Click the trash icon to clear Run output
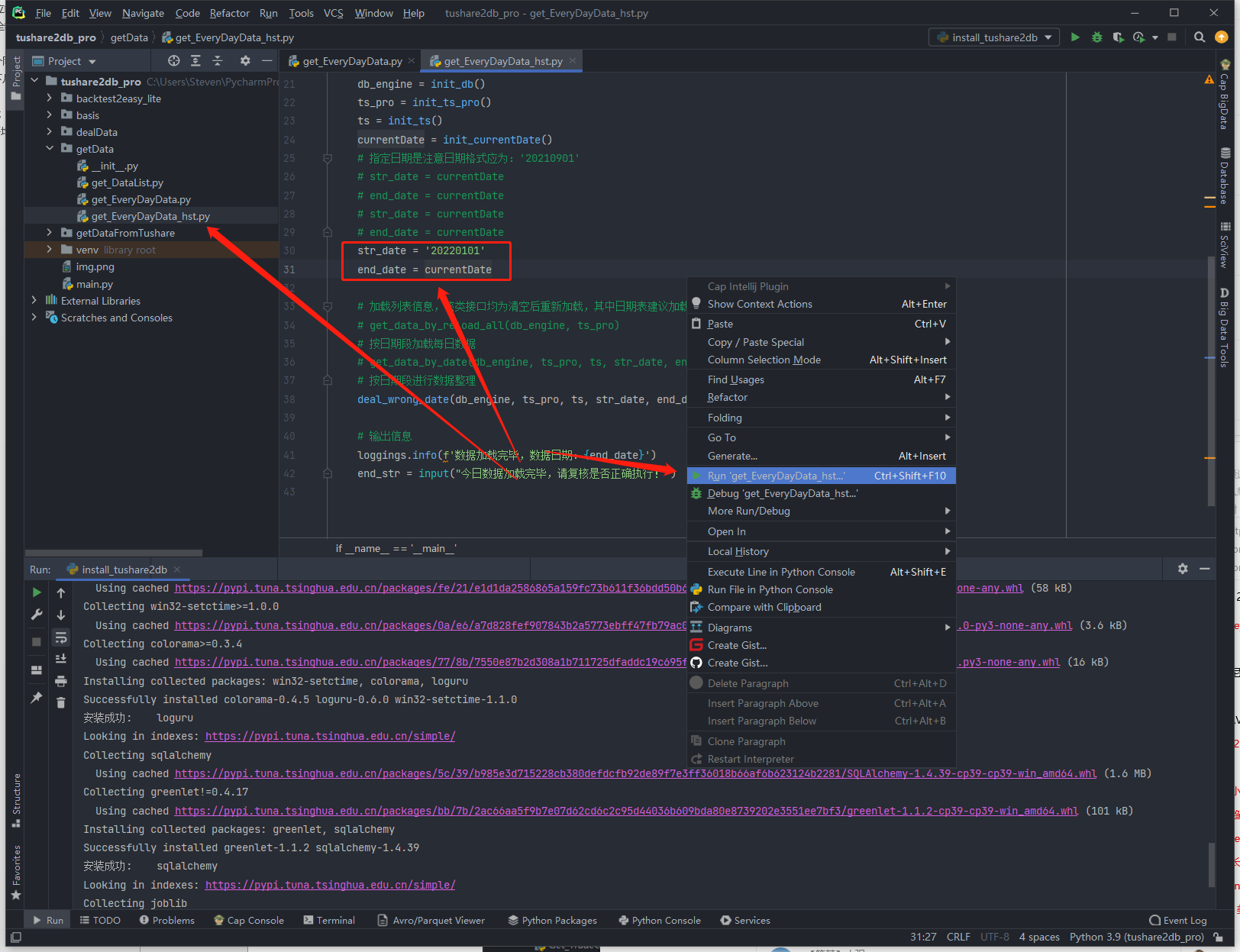The image size is (1240, 952). point(61,702)
